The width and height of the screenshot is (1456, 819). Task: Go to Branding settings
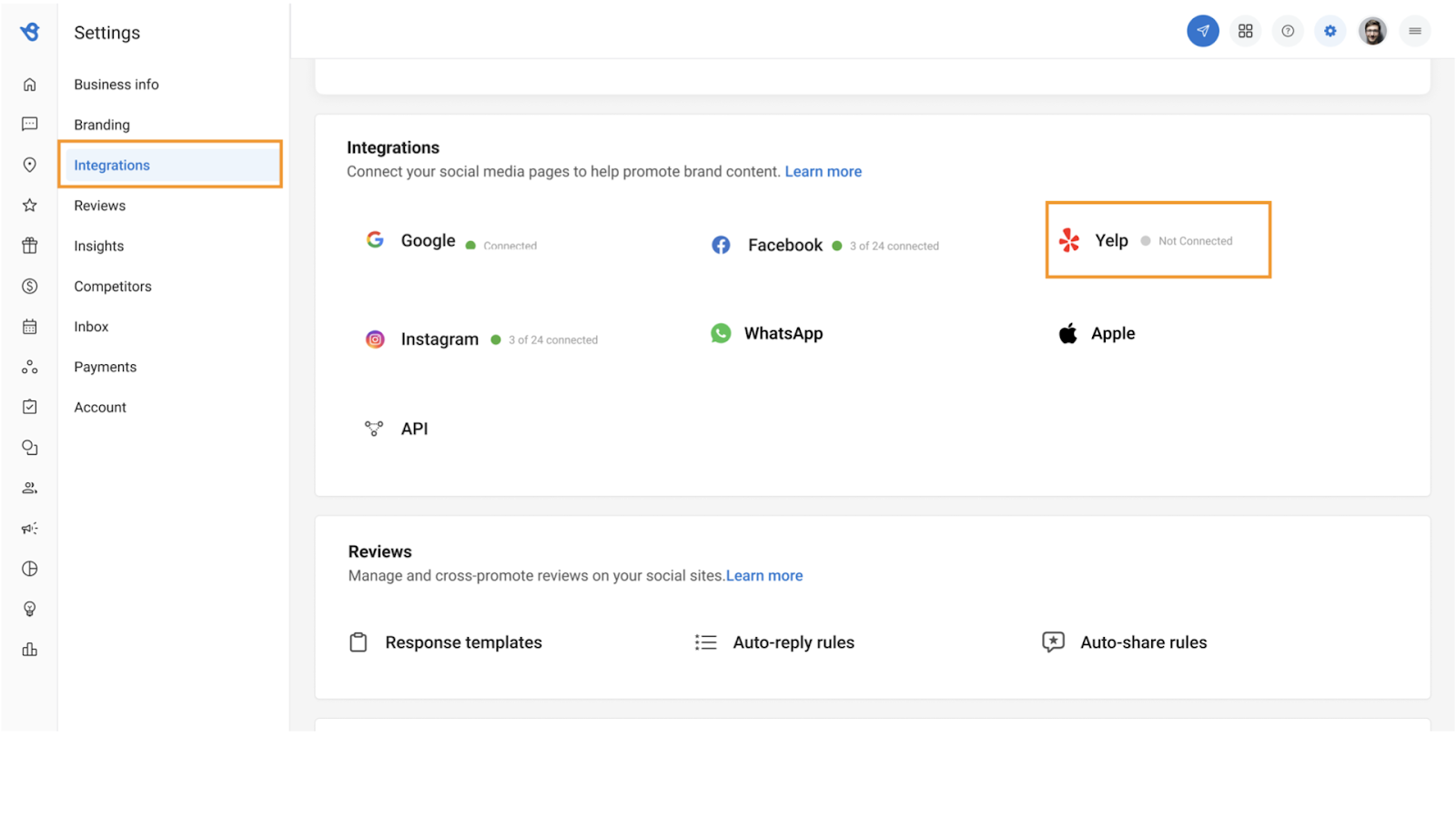102,125
